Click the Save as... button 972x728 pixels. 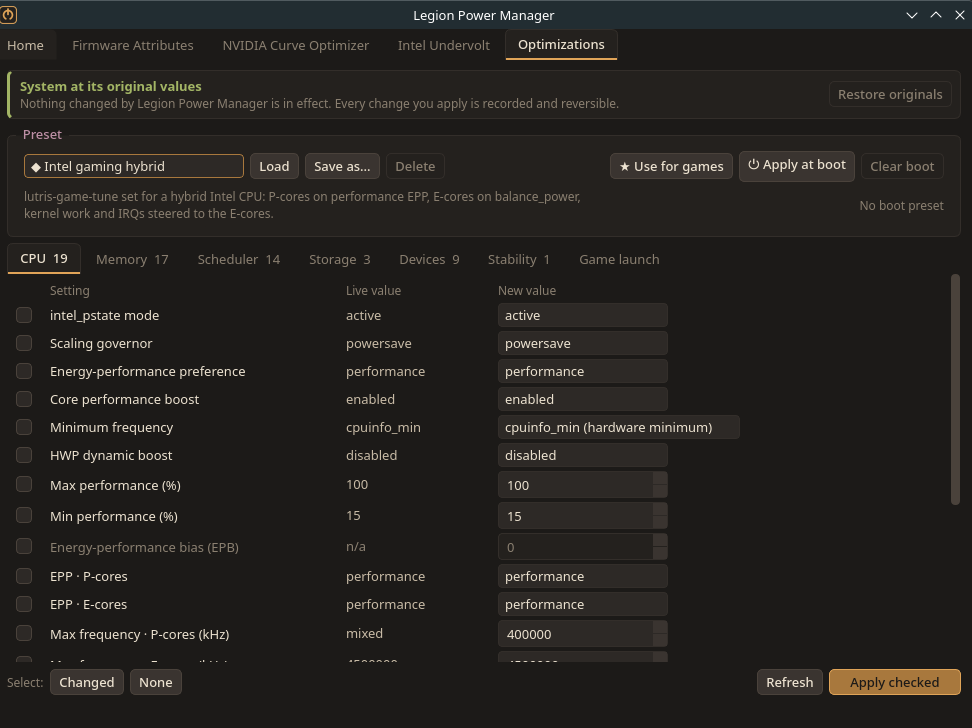[342, 166]
